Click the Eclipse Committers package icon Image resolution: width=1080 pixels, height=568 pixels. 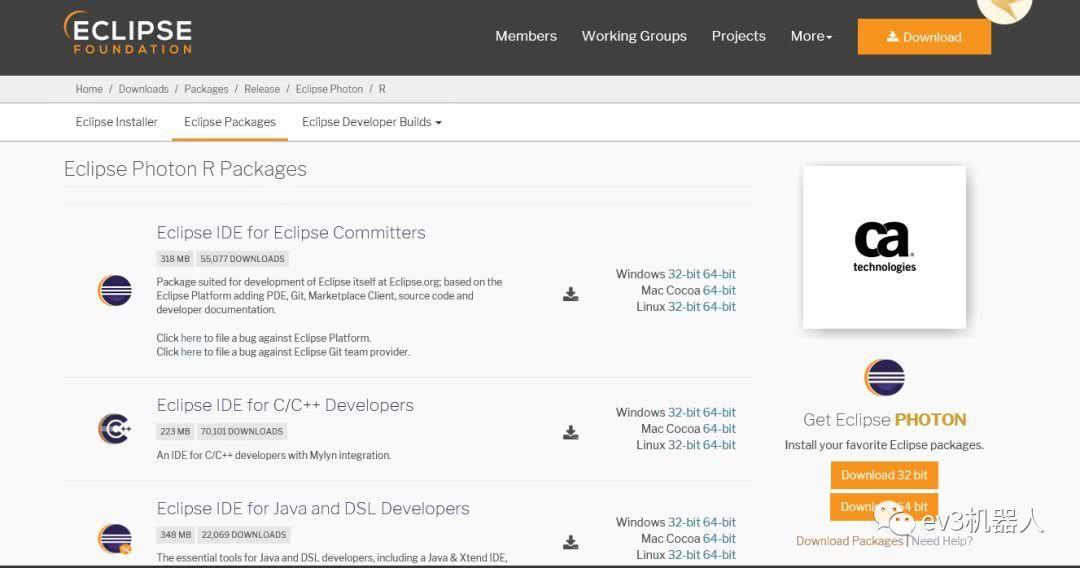point(115,291)
